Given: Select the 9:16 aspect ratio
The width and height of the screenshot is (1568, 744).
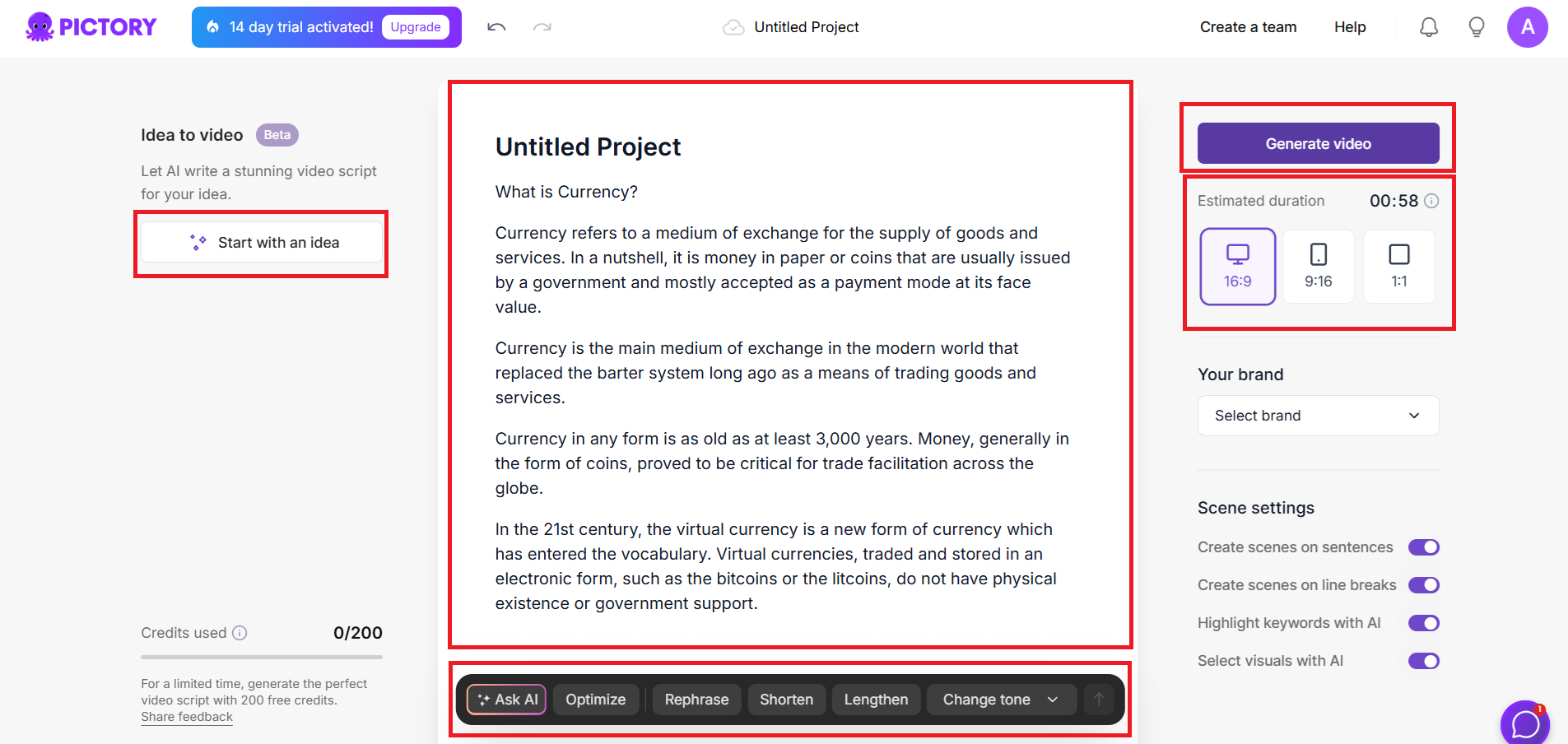Looking at the screenshot, I should tap(1318, 267).
